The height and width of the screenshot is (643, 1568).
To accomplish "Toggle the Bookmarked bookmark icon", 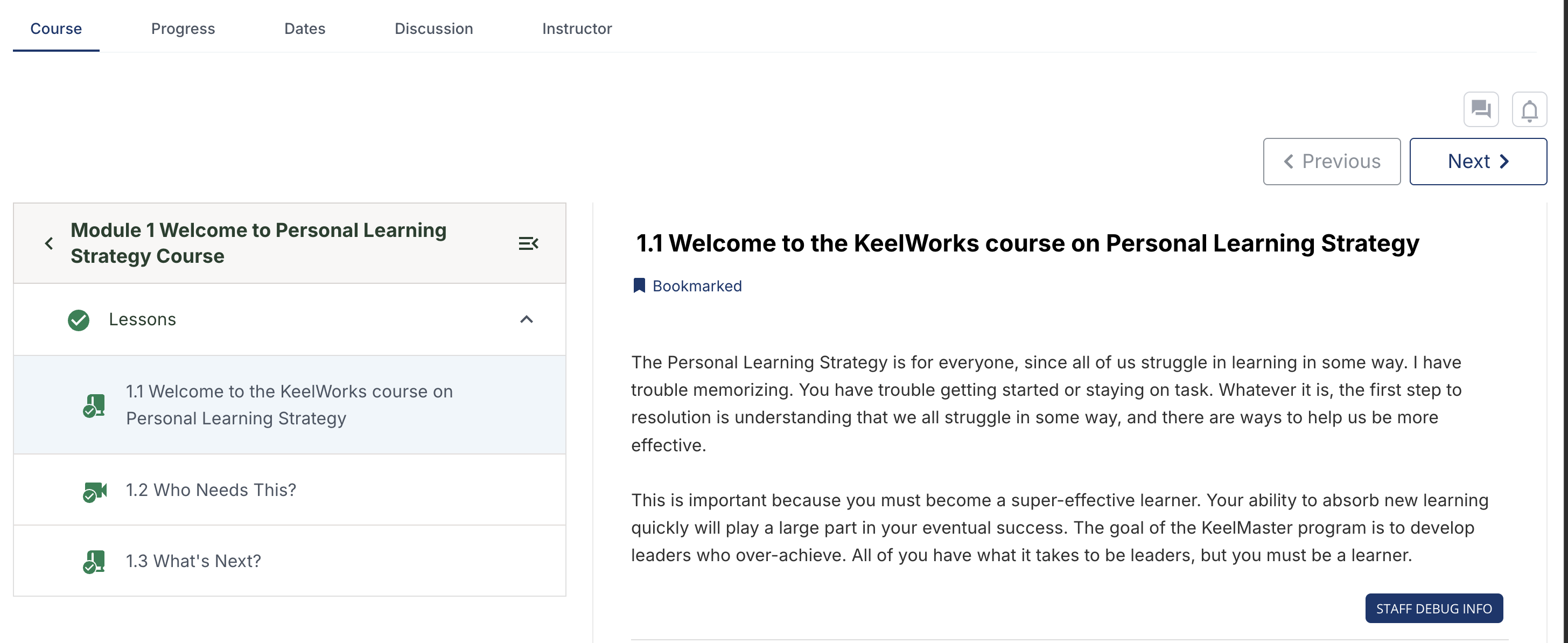I will (x=639, y=285).
